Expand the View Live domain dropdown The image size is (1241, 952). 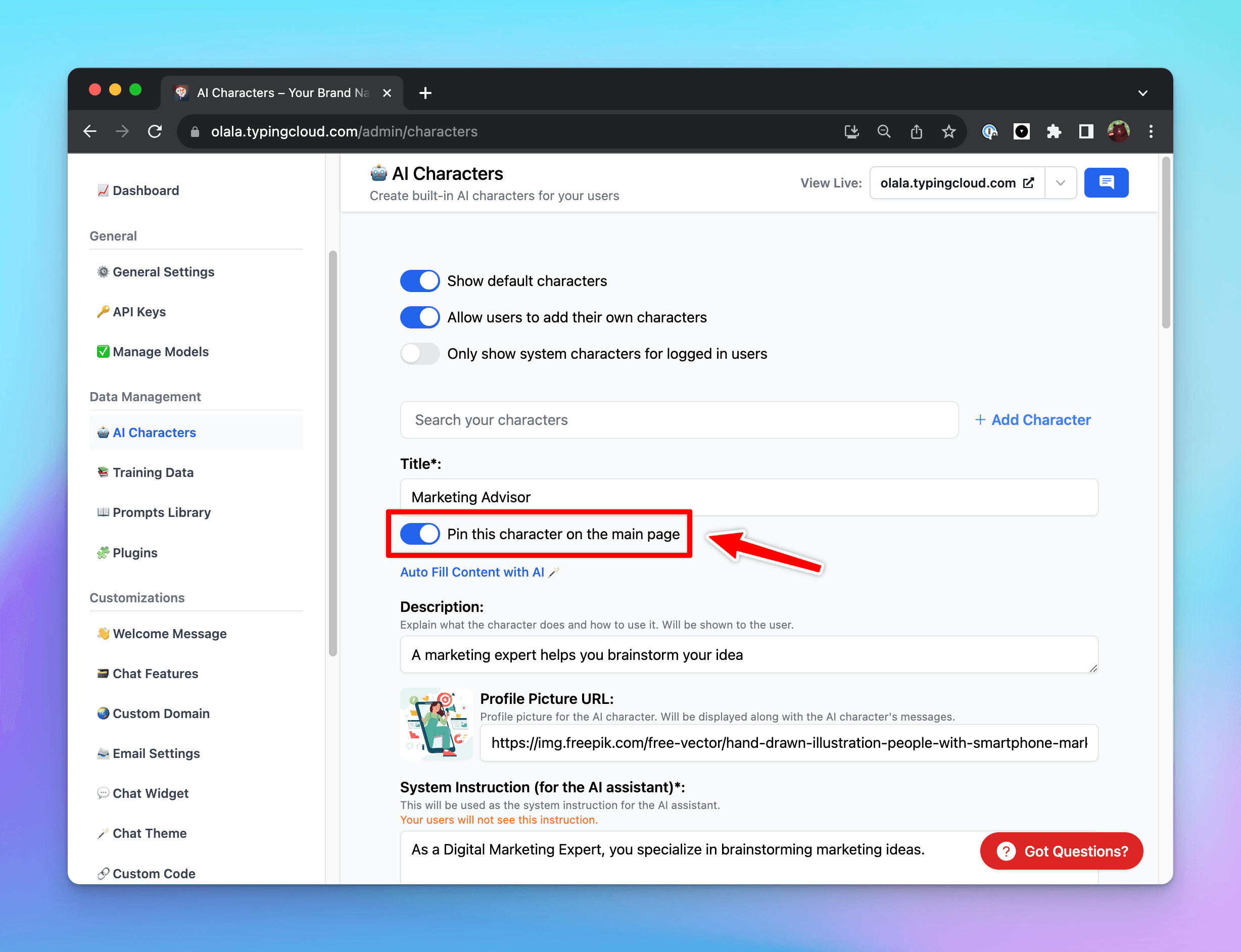pos(1060,182)
